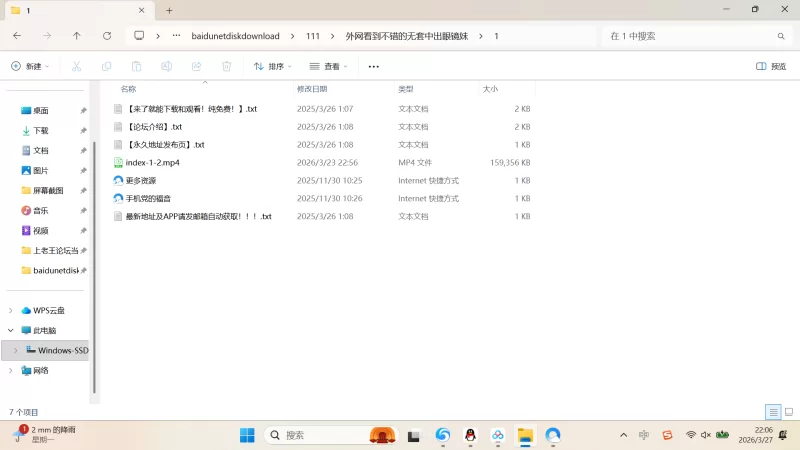Collapse the 此电脑 tree node
This screenshot has width=800, height=450.
(x=11, y=330)
